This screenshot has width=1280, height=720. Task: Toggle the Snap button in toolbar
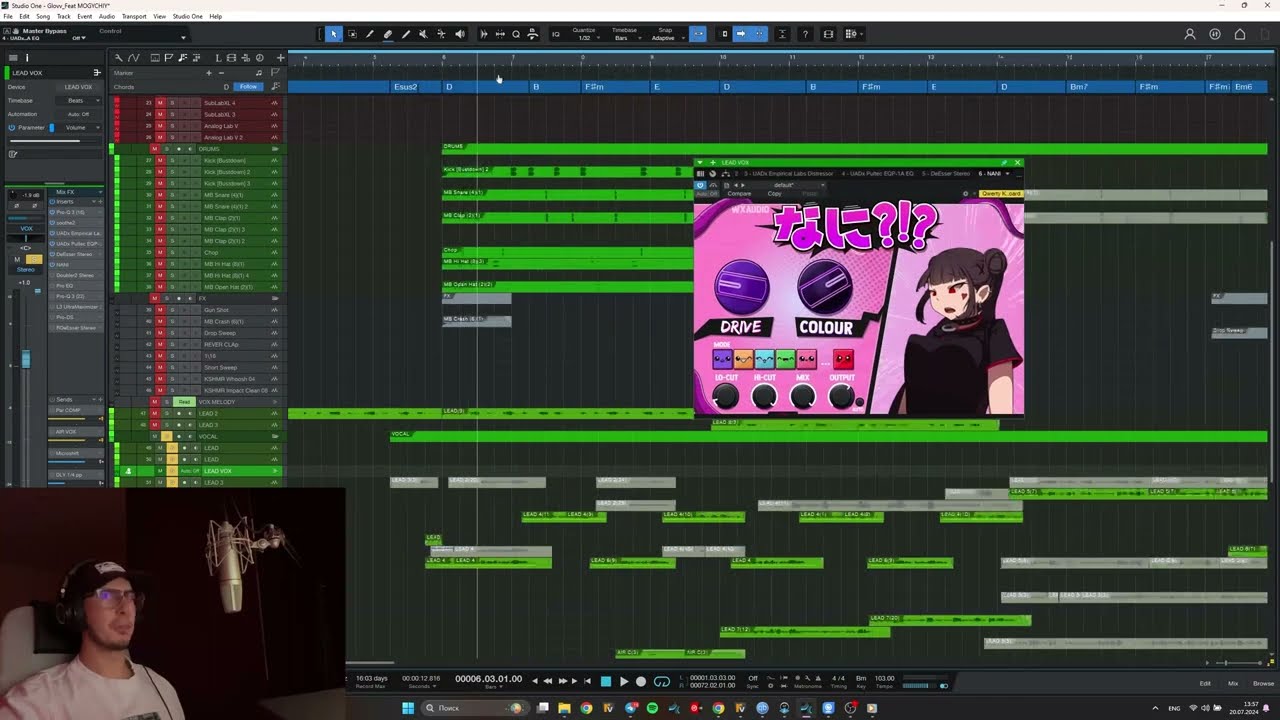(698, 34)
